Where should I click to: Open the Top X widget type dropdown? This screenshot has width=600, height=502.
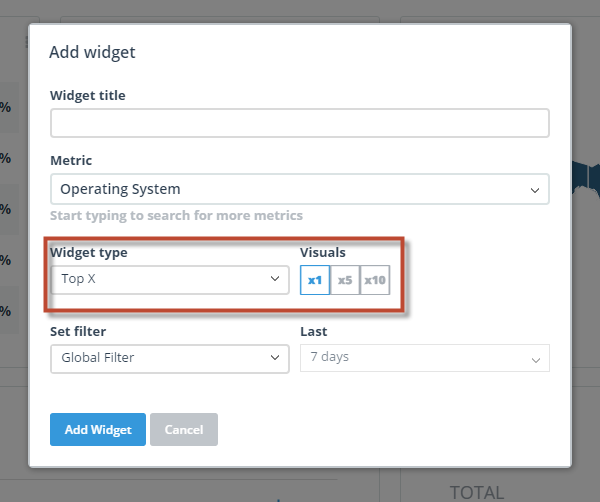point(170,280)
